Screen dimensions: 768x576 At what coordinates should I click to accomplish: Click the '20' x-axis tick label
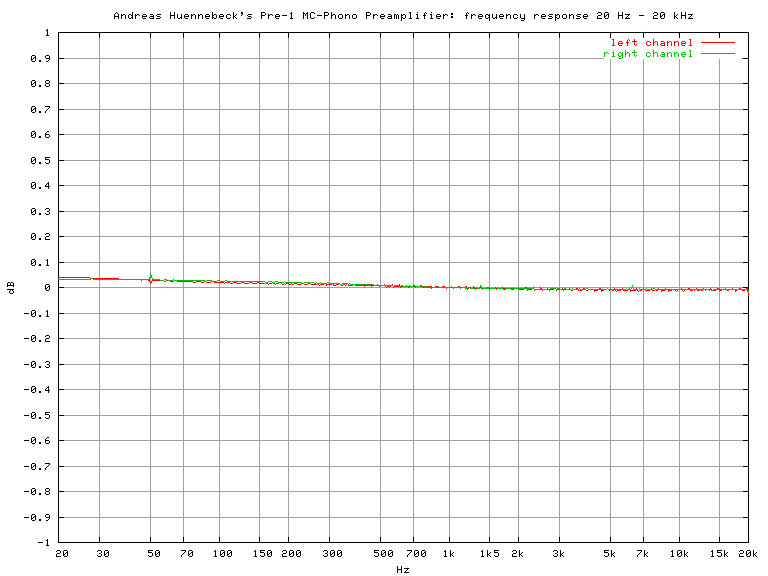coord(61,553)
